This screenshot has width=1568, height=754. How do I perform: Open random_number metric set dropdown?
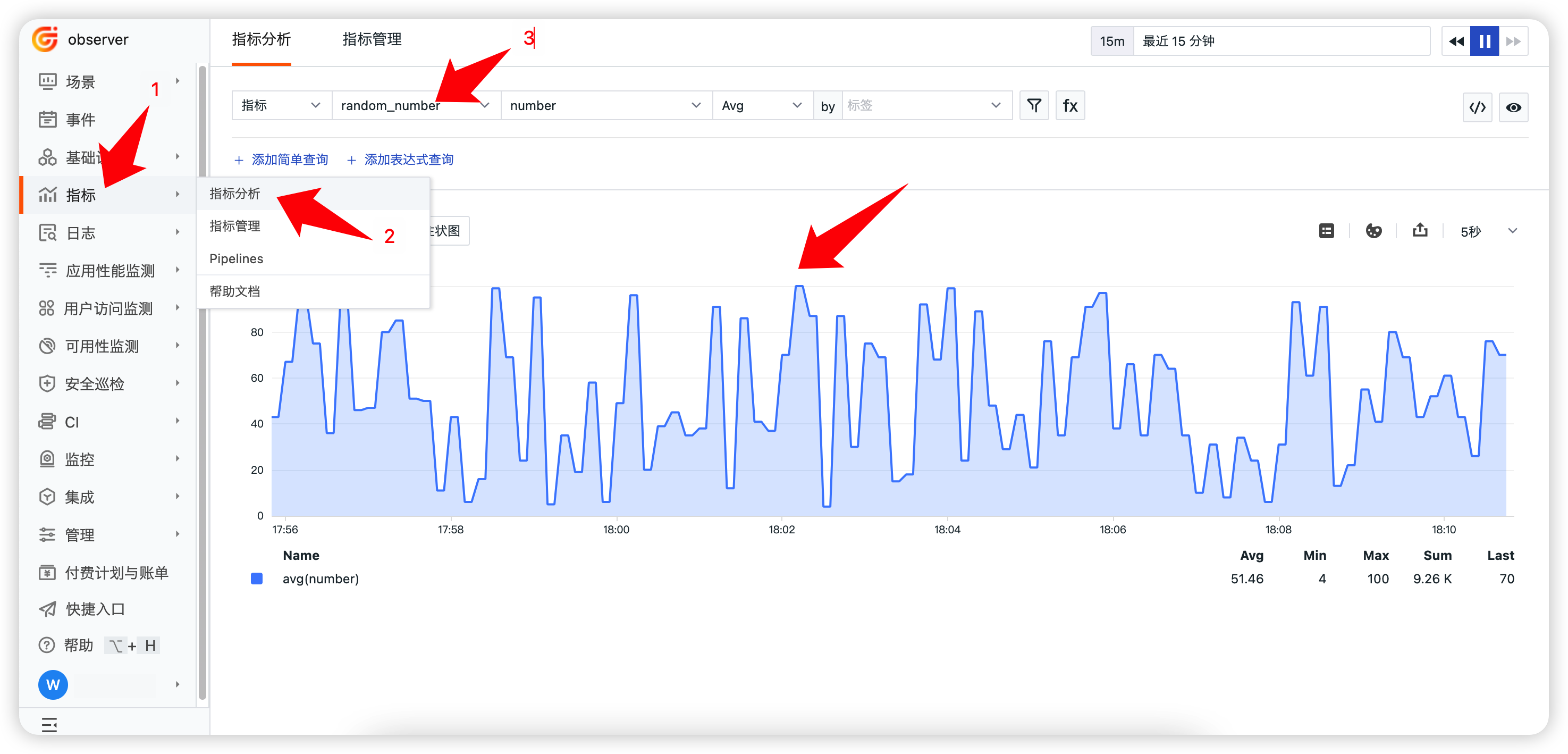pos(416,105)
